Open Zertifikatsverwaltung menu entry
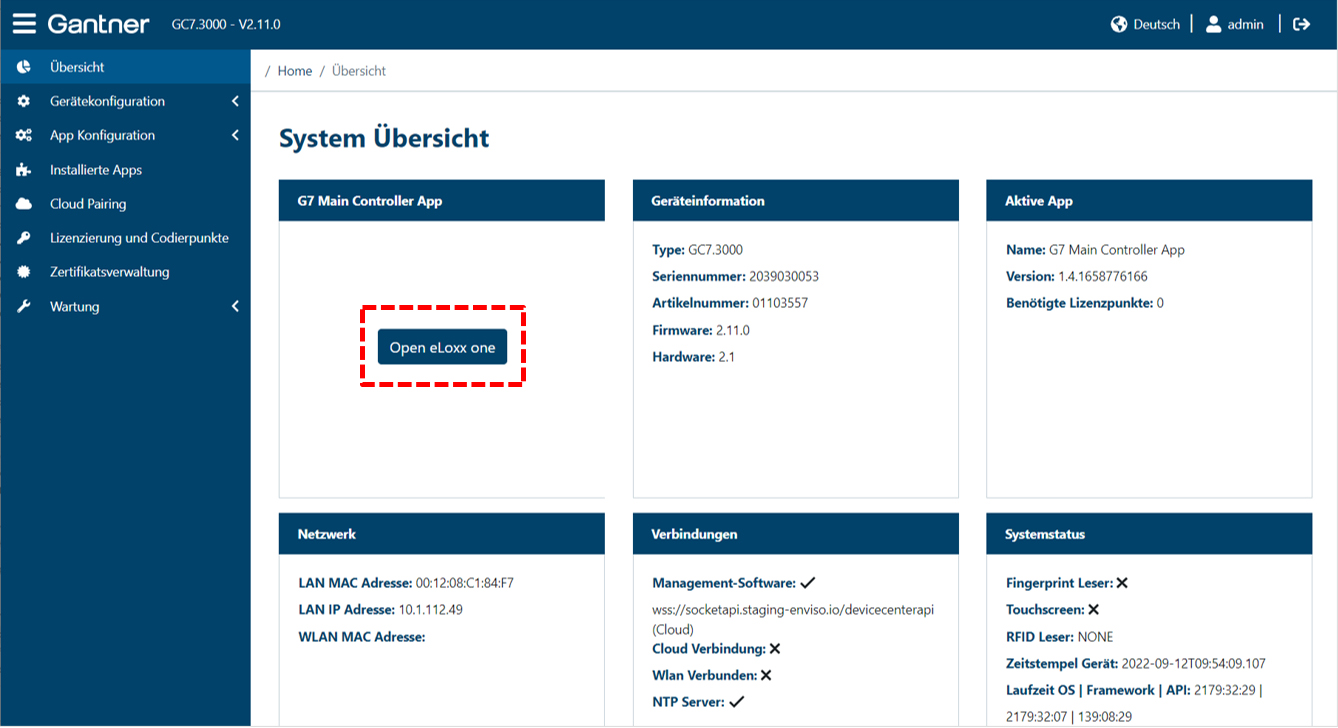The image size is (1338, 728). (125, 272)
